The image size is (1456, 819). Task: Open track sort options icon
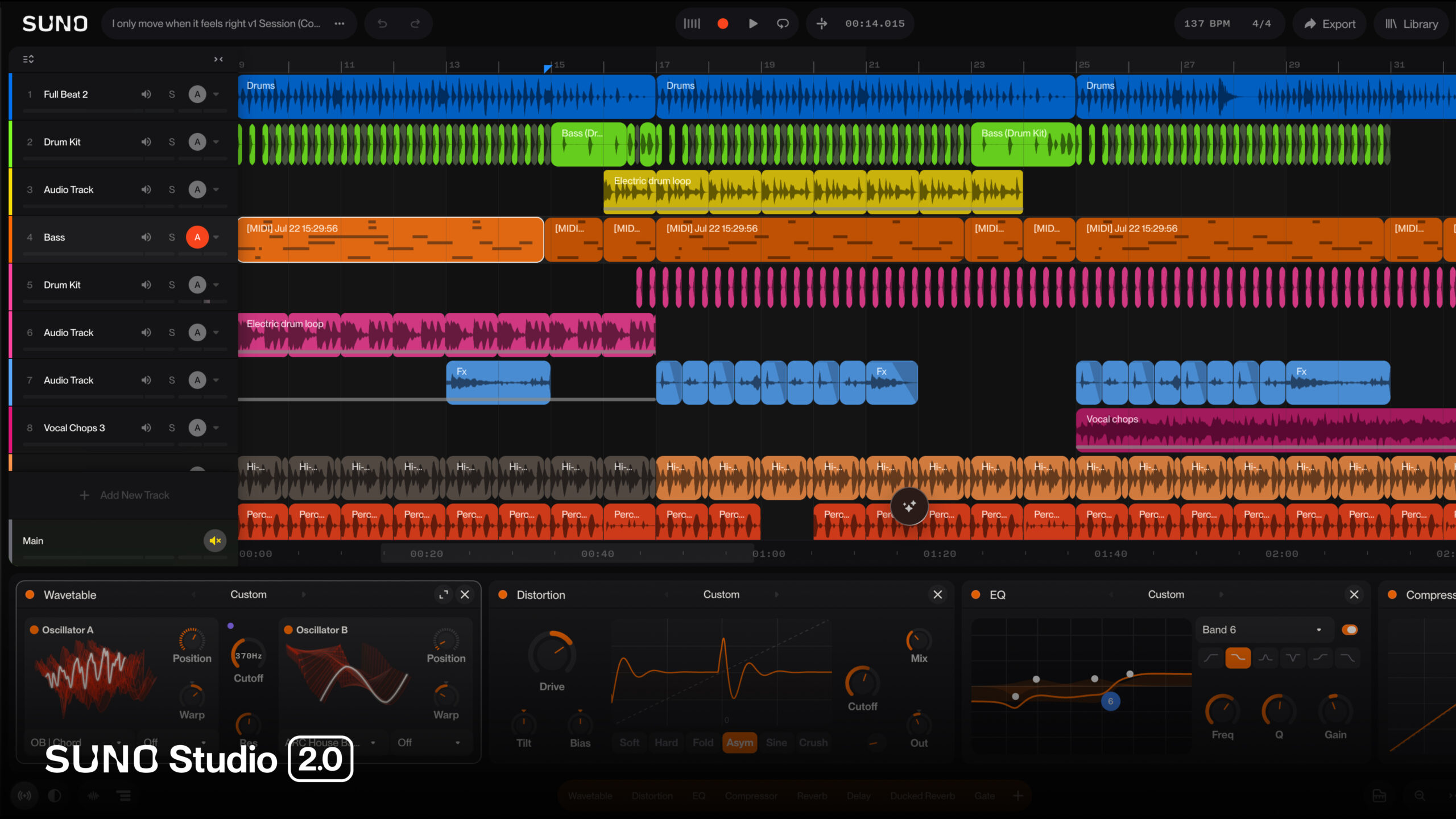(28, 59)
